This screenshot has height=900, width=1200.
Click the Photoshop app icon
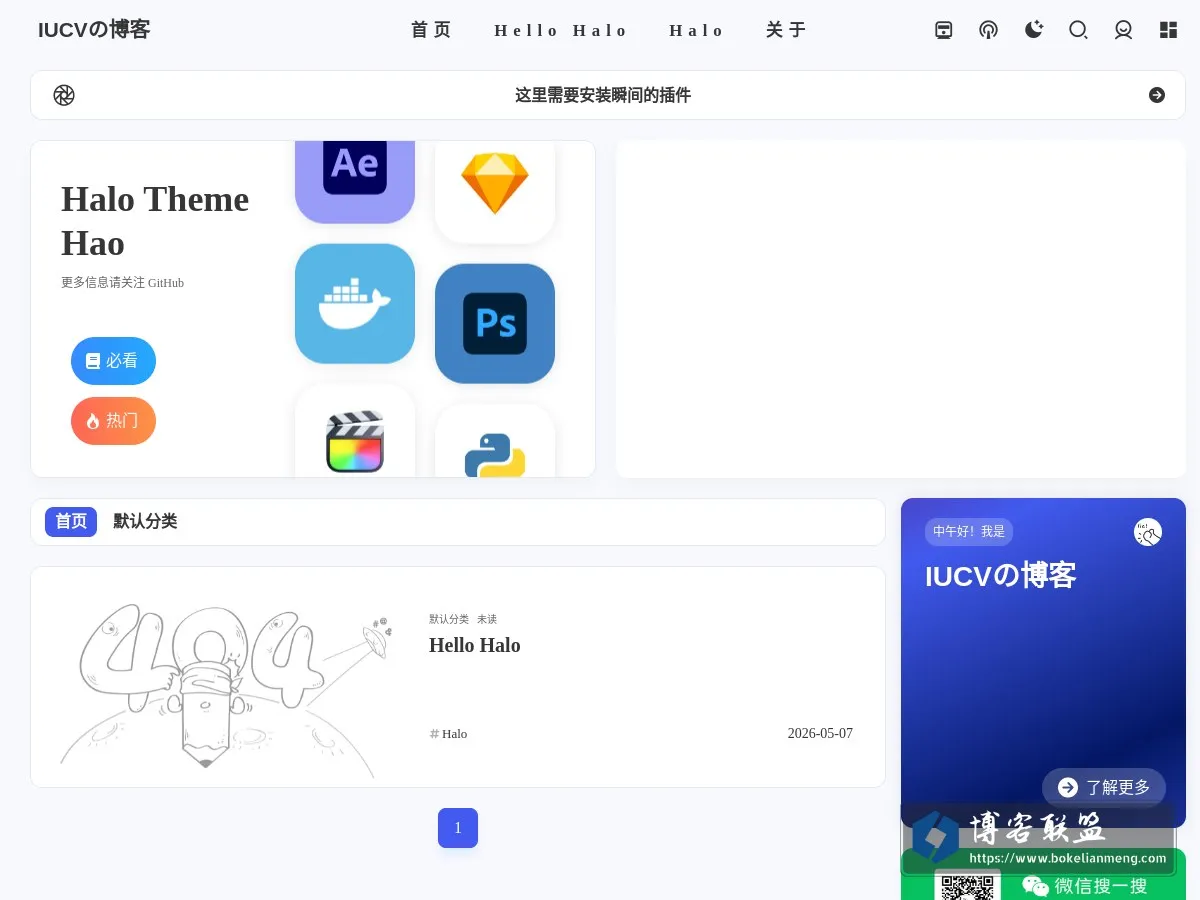495,324
